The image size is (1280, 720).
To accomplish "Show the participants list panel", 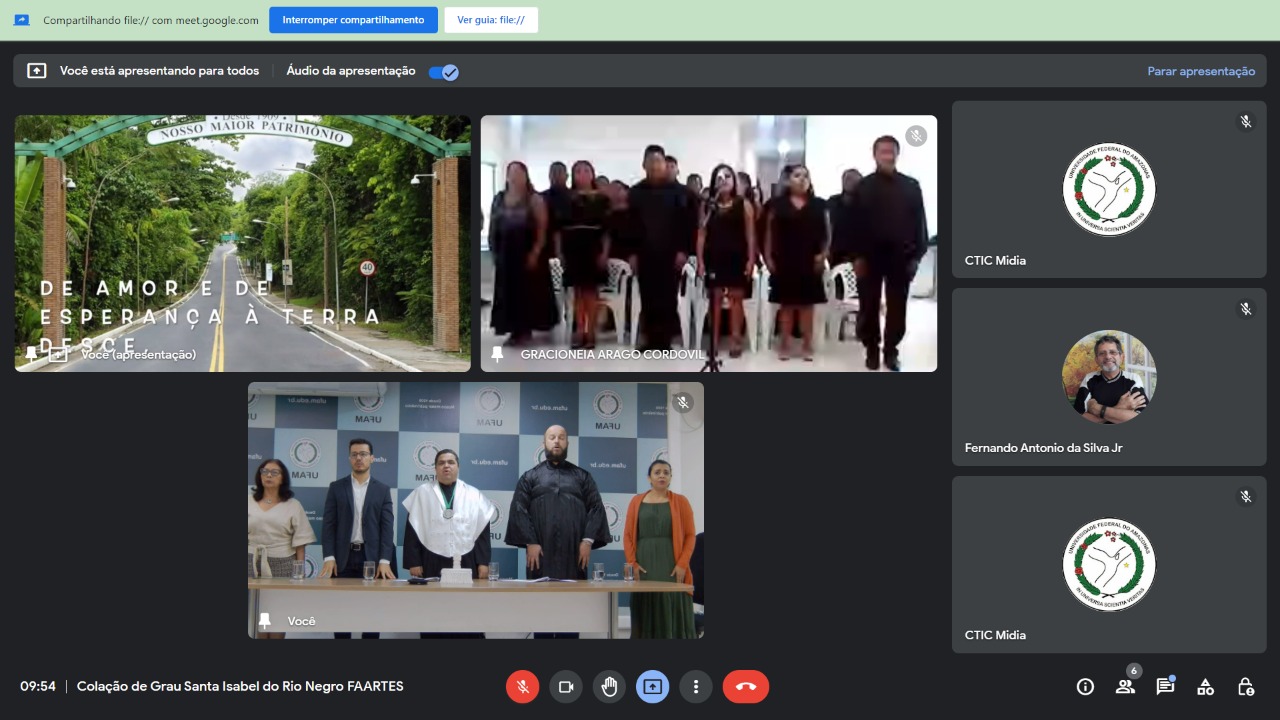I will tap(1125, 687).
